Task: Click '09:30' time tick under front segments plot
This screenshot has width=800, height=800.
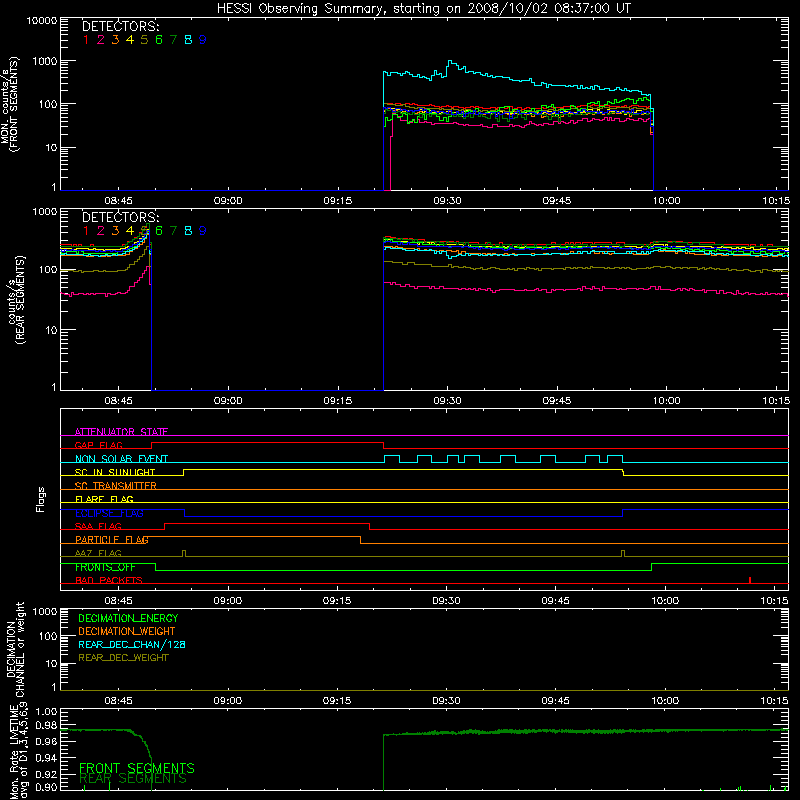Action: point(447,201)
